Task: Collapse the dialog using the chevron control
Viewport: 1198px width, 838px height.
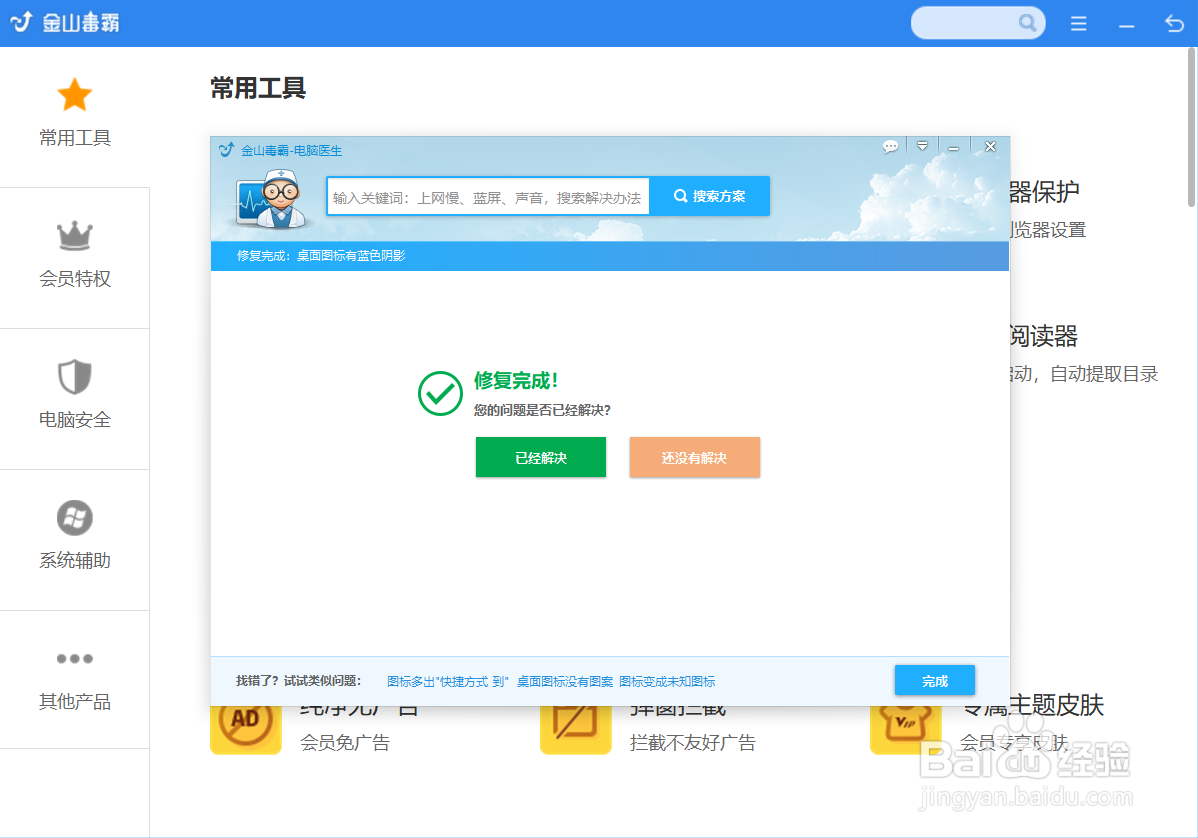Action: point(922,146)
